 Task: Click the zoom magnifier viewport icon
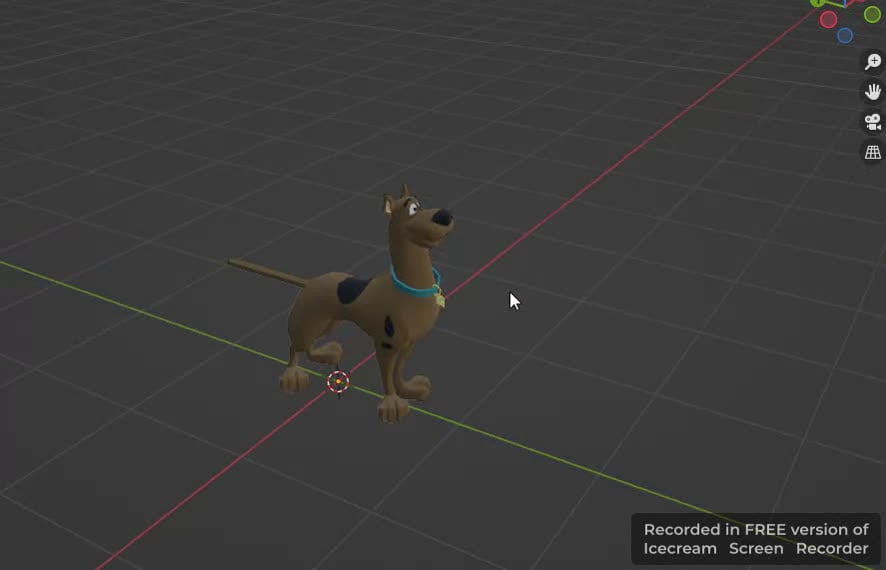(872, 61)
